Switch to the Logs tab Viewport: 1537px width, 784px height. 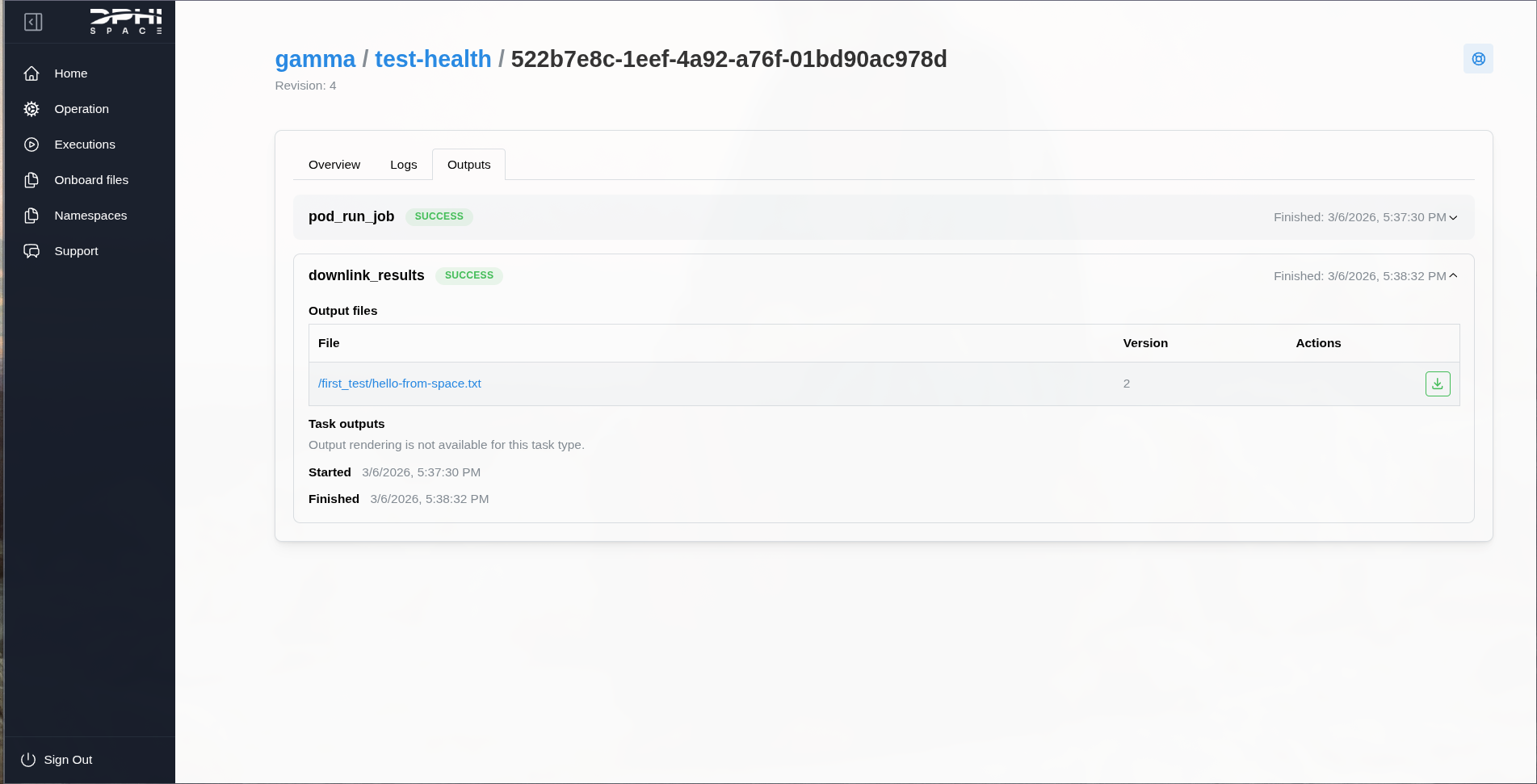(404, 165)
